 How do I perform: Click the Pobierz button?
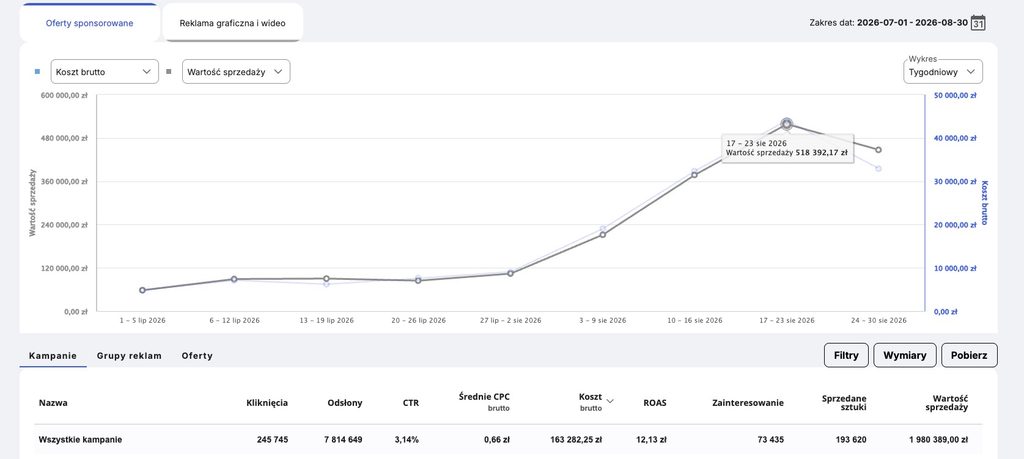coord(969,355)
